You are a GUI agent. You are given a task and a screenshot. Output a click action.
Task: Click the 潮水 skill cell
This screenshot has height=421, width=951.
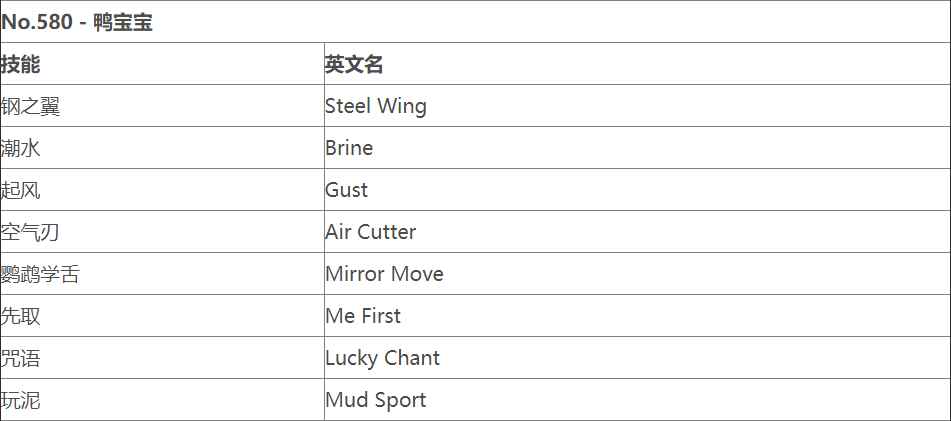pos(21,148)
